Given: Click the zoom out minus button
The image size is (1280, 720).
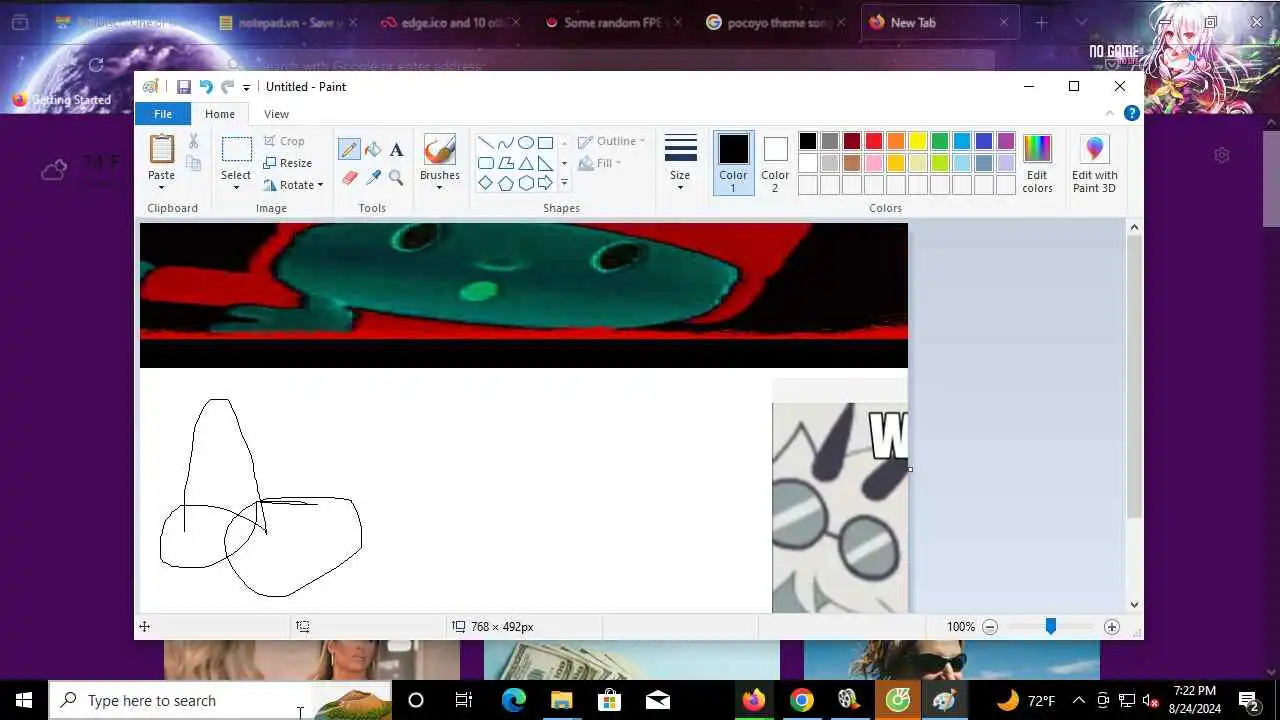Looking at the screenshot, I should coord(990,627).
